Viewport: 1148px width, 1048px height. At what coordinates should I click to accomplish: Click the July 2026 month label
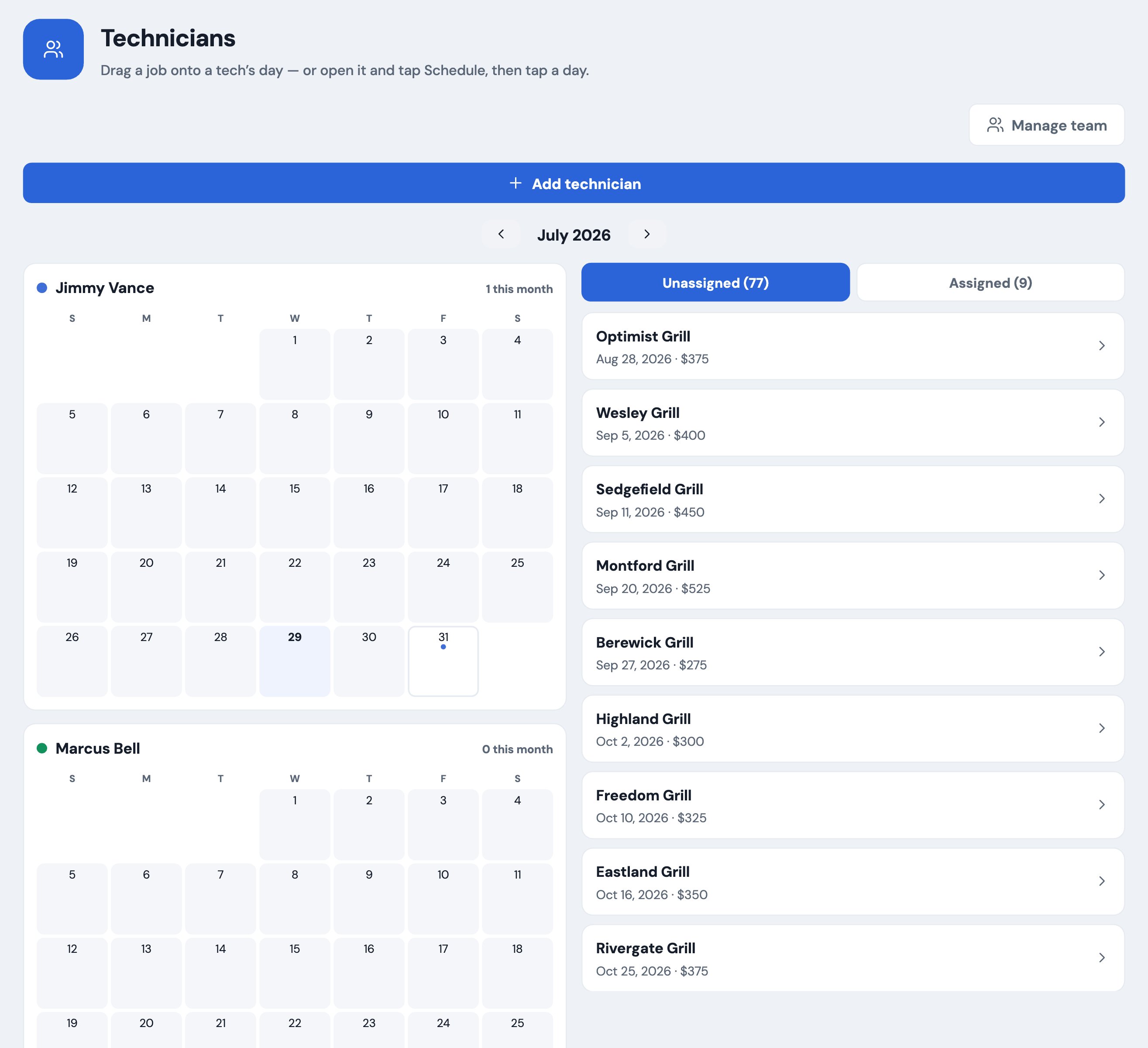point(574,234)
